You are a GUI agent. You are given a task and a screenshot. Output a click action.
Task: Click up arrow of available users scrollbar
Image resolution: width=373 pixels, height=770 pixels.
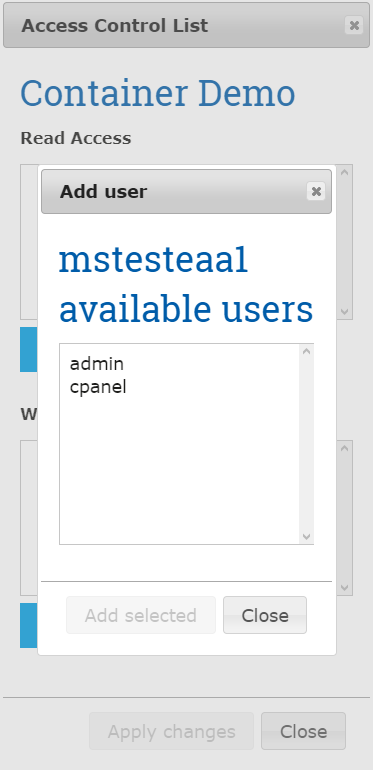click(307, 351)
